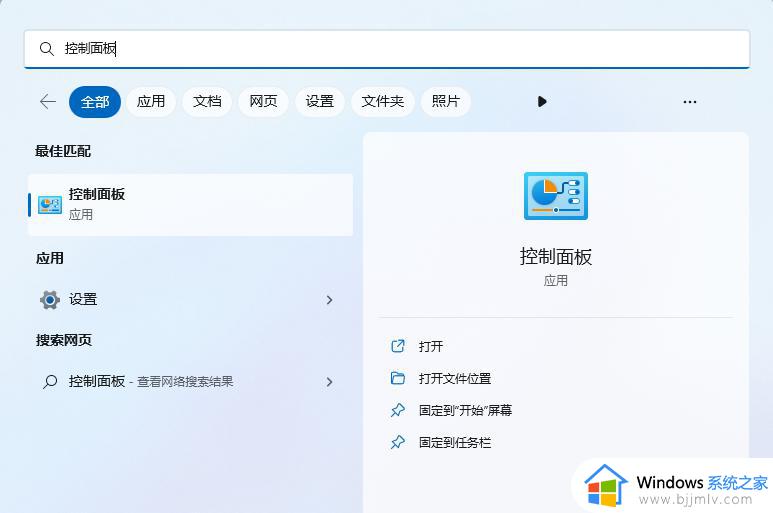Go back with the left arrow
773x513 pixels.
click(48, 102)
